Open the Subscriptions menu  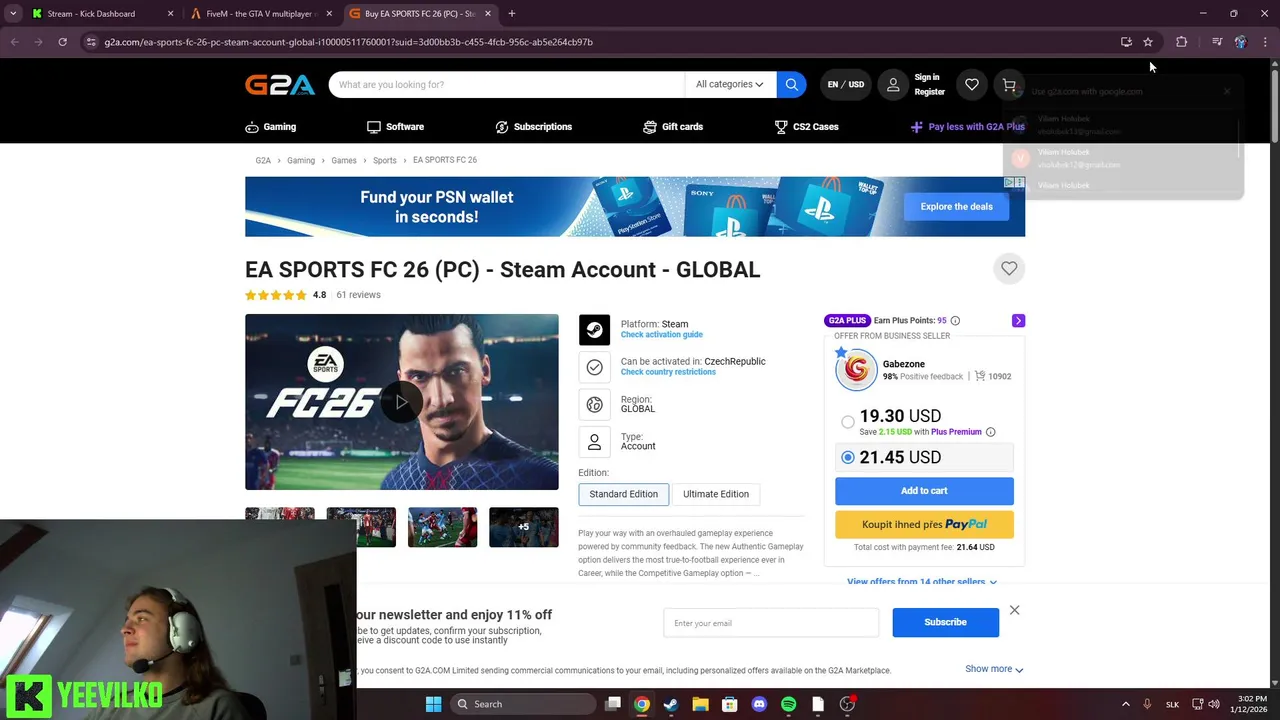tap(534, 127)
